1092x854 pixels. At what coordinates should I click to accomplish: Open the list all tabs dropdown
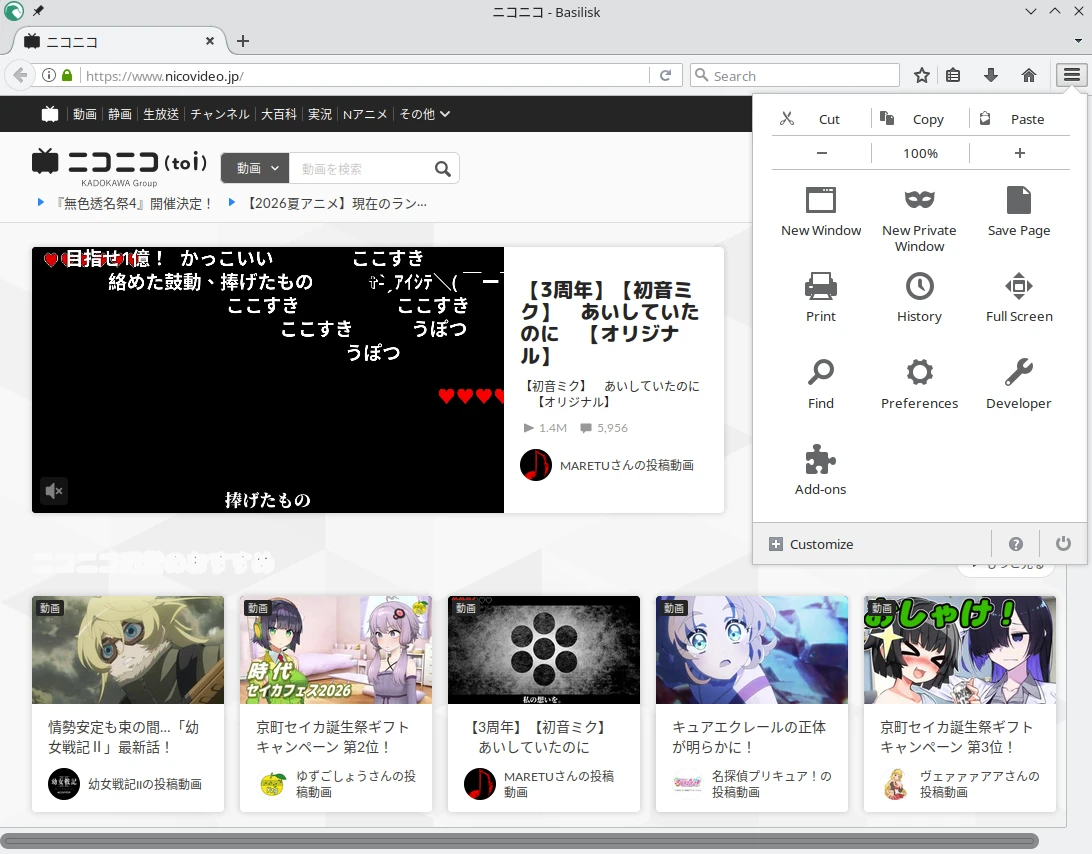click(1079, 41)
